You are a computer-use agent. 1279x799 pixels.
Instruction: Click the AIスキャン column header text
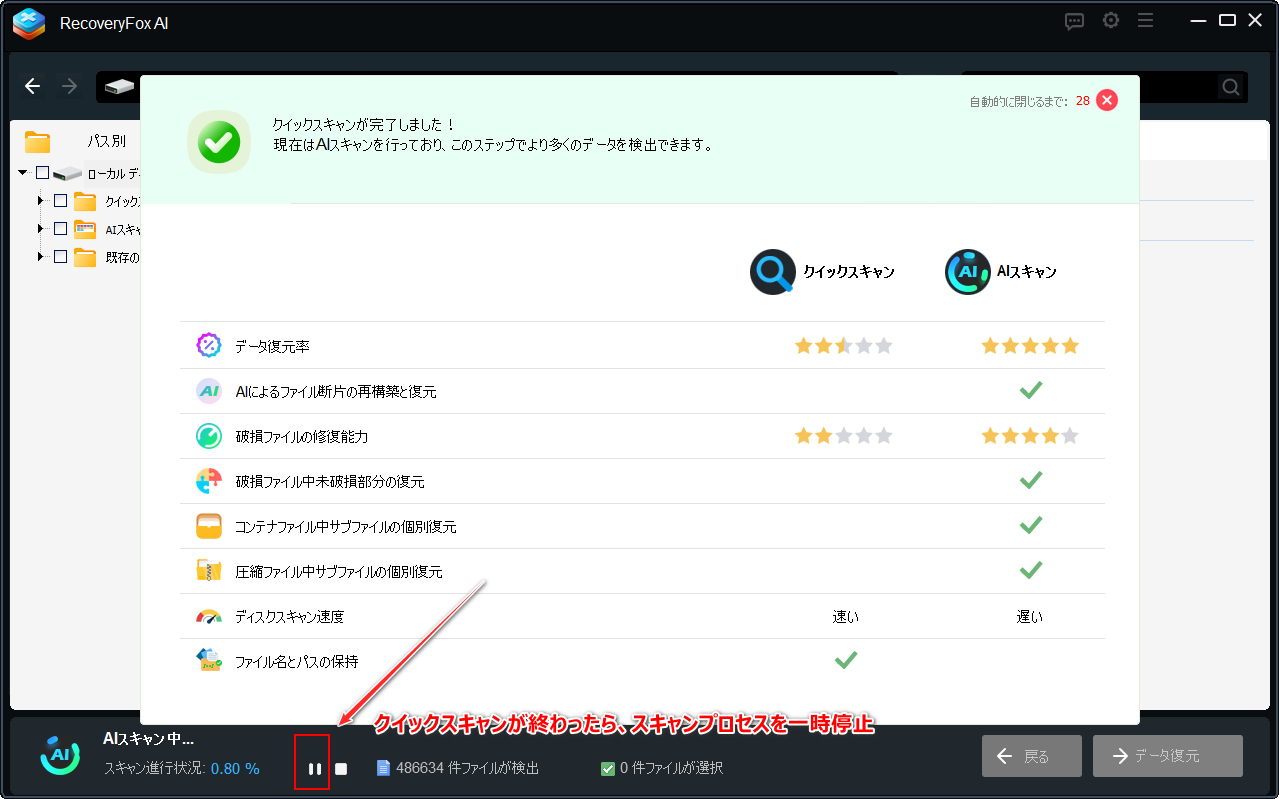point(1027,272)
